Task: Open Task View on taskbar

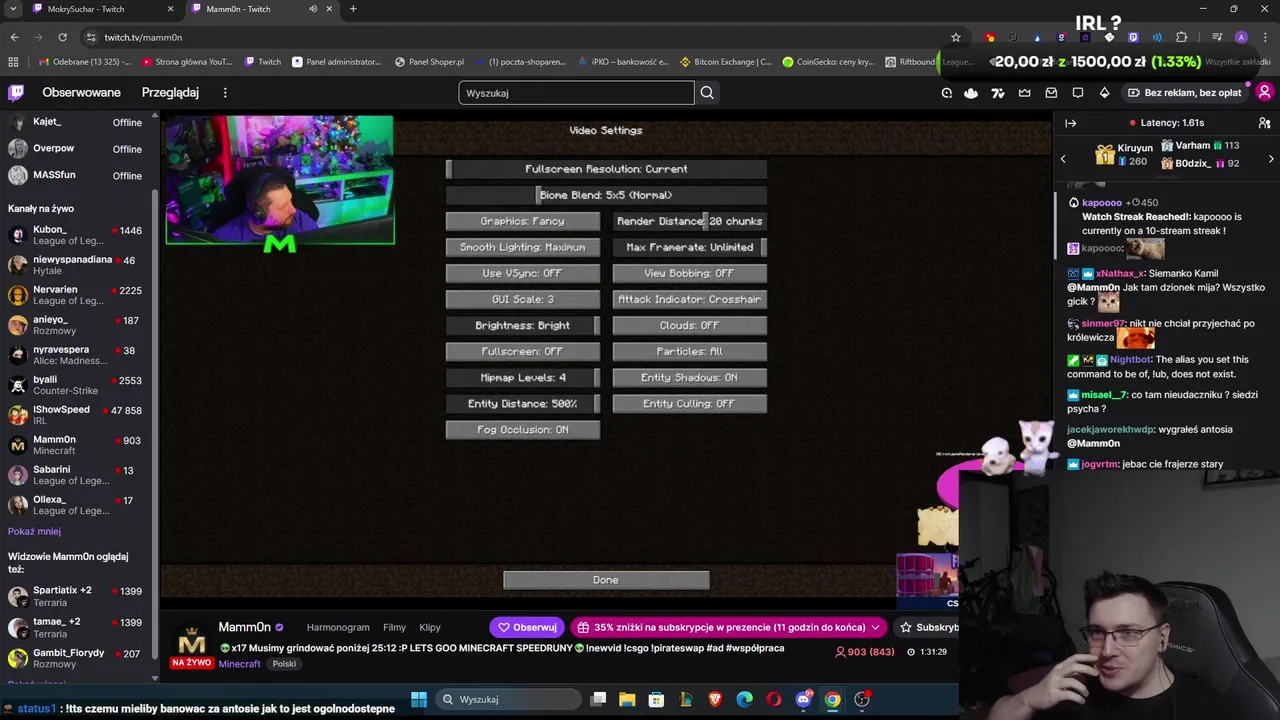Action: pos(598,699)
